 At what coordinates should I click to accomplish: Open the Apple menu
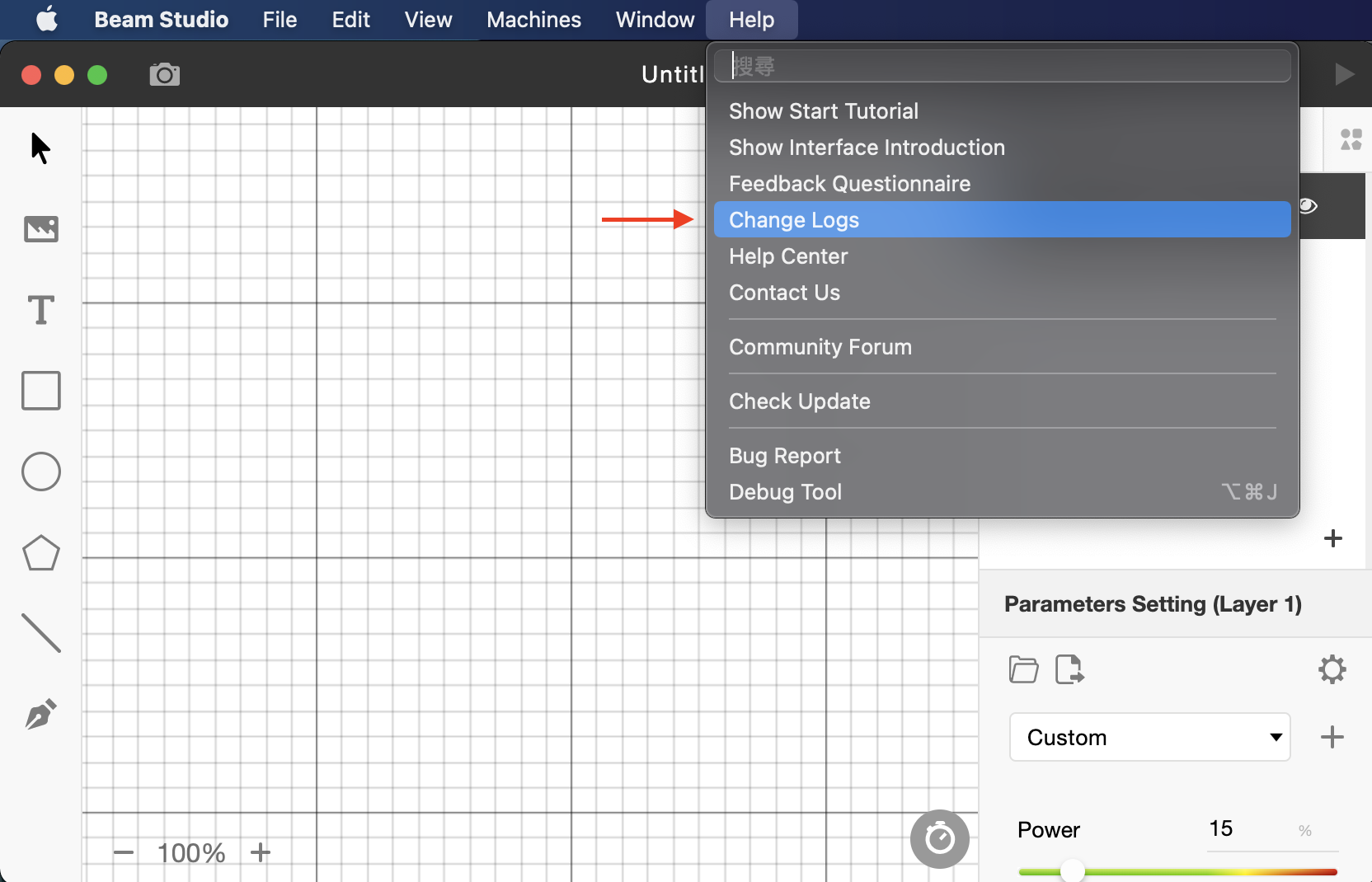point(47,19)
